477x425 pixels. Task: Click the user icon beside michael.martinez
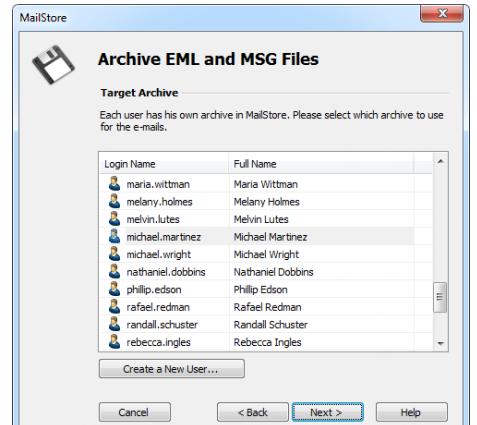[114, 237]
